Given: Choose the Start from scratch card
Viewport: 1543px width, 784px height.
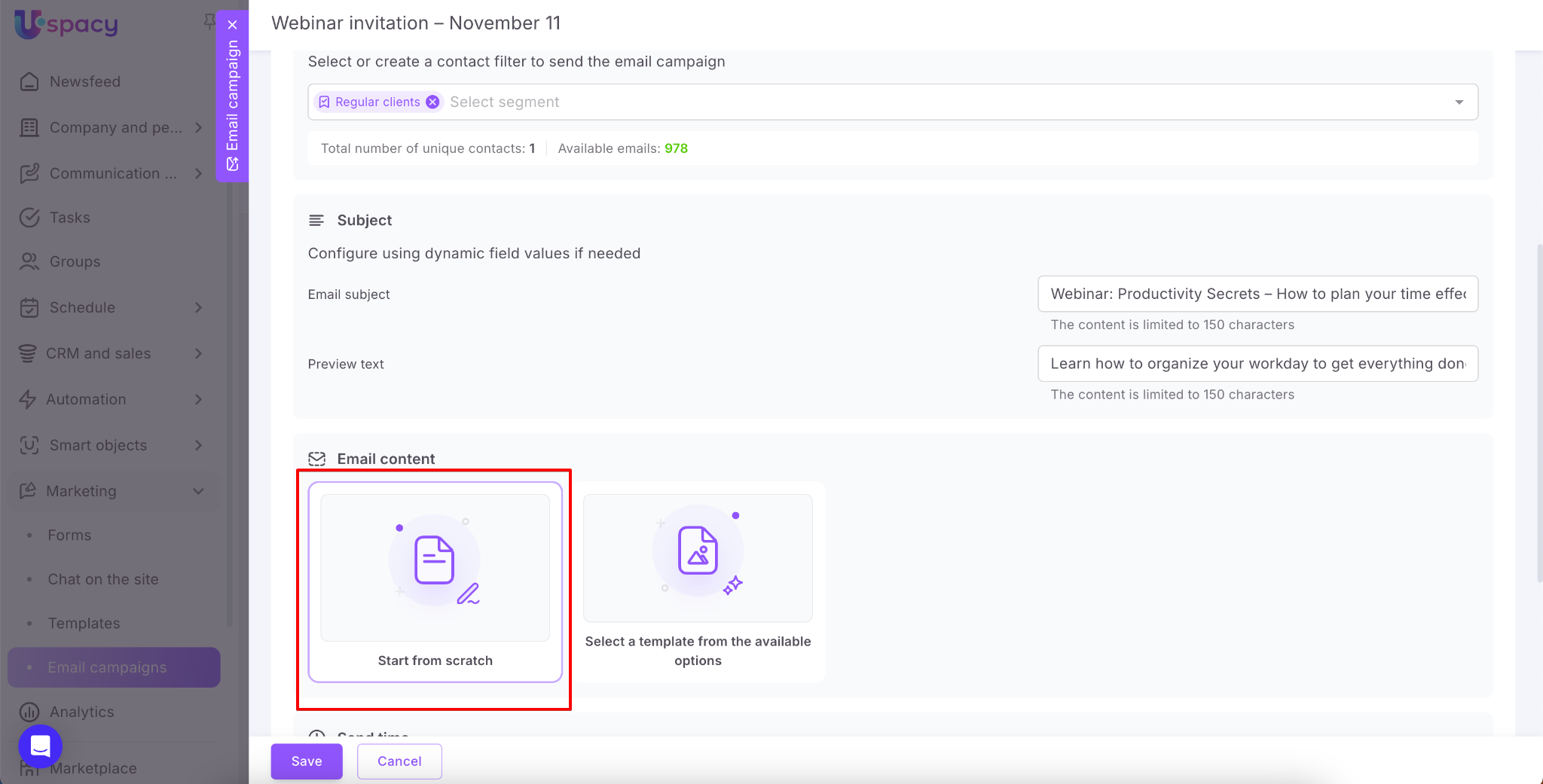Looking at the screenshot, I should coord(435,581).
